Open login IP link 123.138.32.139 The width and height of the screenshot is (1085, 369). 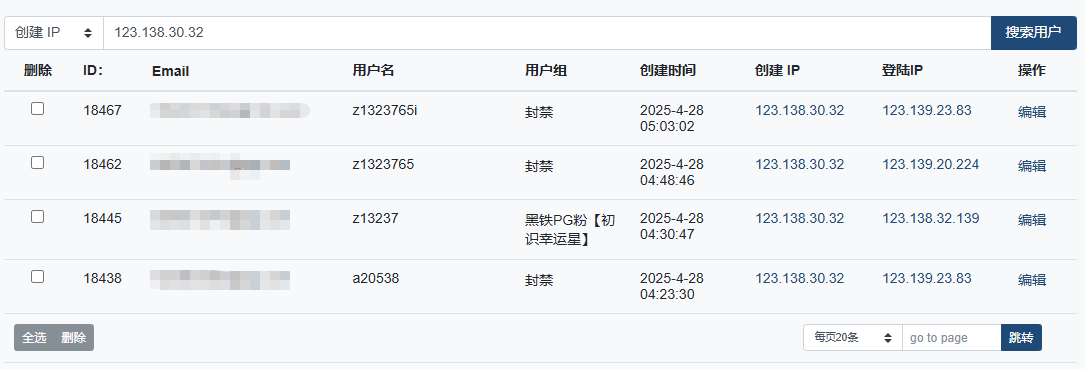[930, 218]
